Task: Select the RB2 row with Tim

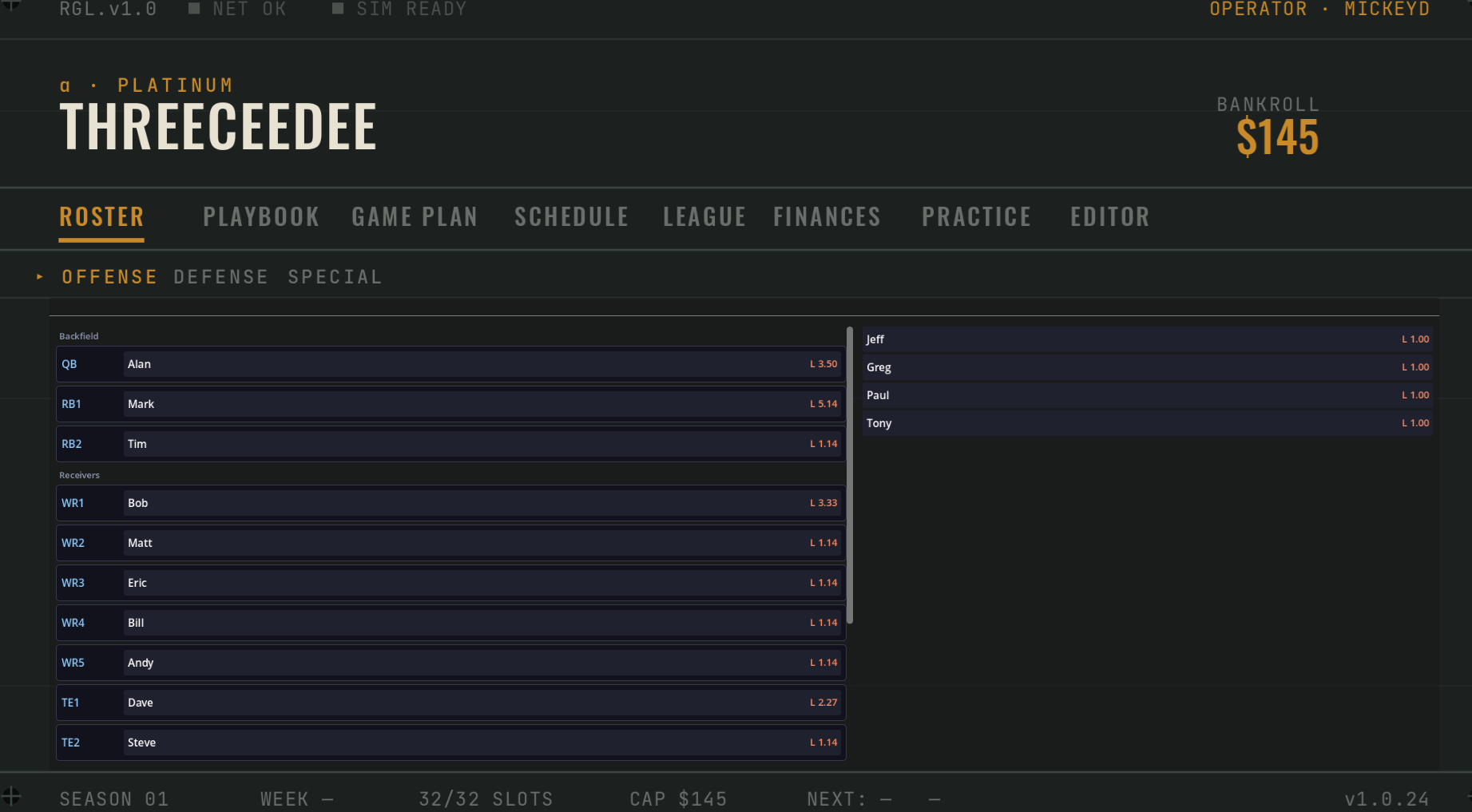Action: 450,444
